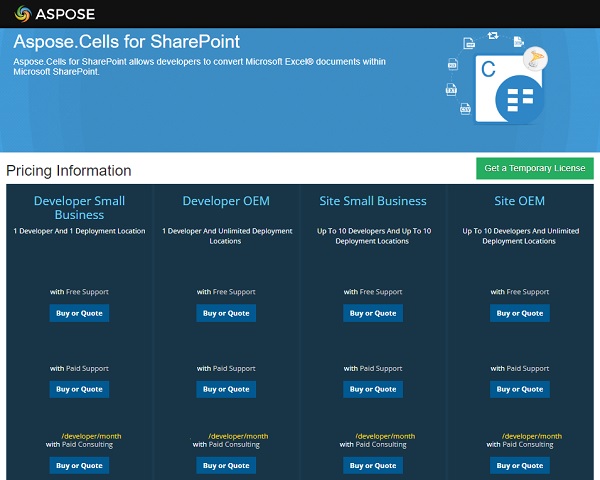Click the Aspose.Cells for SharePoint title
The width and height of the screenshot is (600, 480).
click(x=127, y=41)
